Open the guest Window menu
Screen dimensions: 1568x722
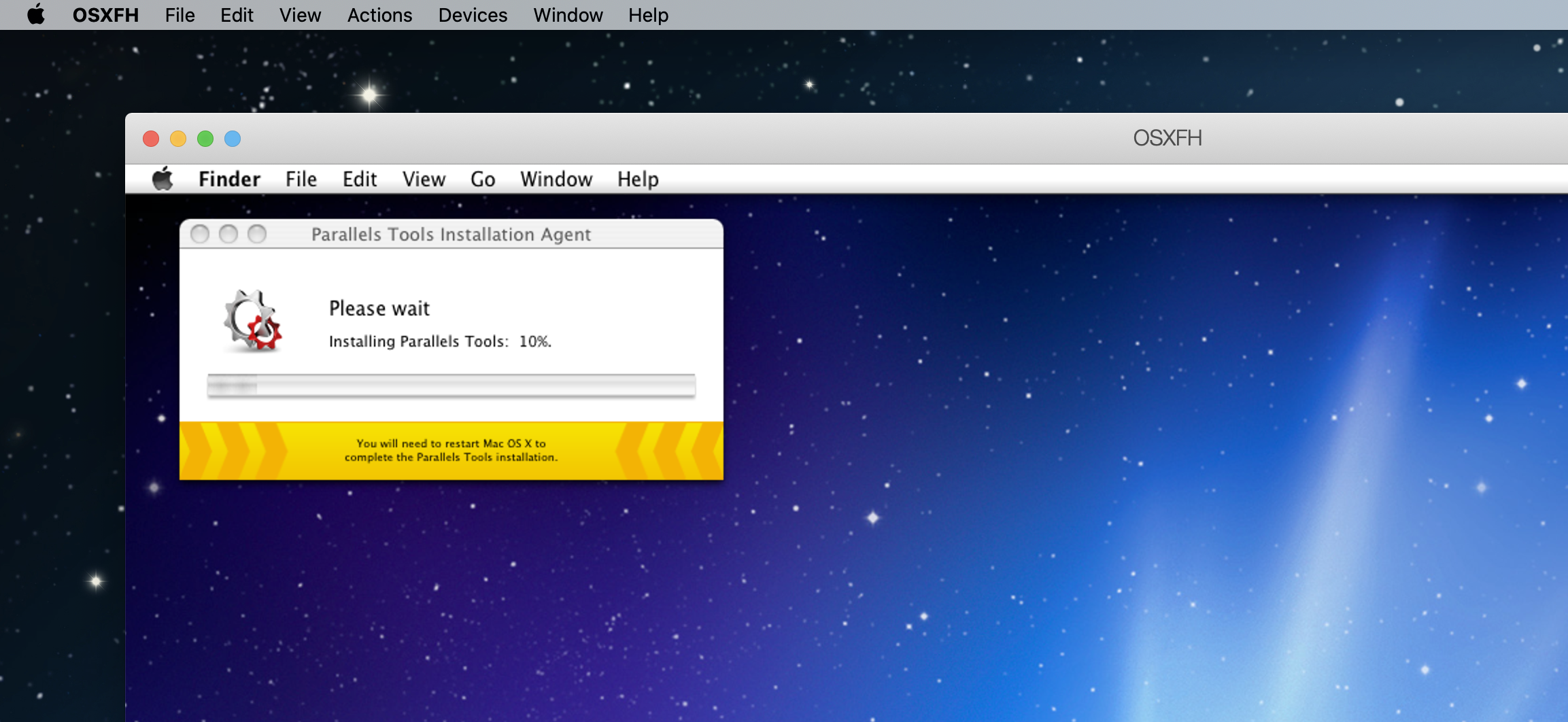coord(556,179)
